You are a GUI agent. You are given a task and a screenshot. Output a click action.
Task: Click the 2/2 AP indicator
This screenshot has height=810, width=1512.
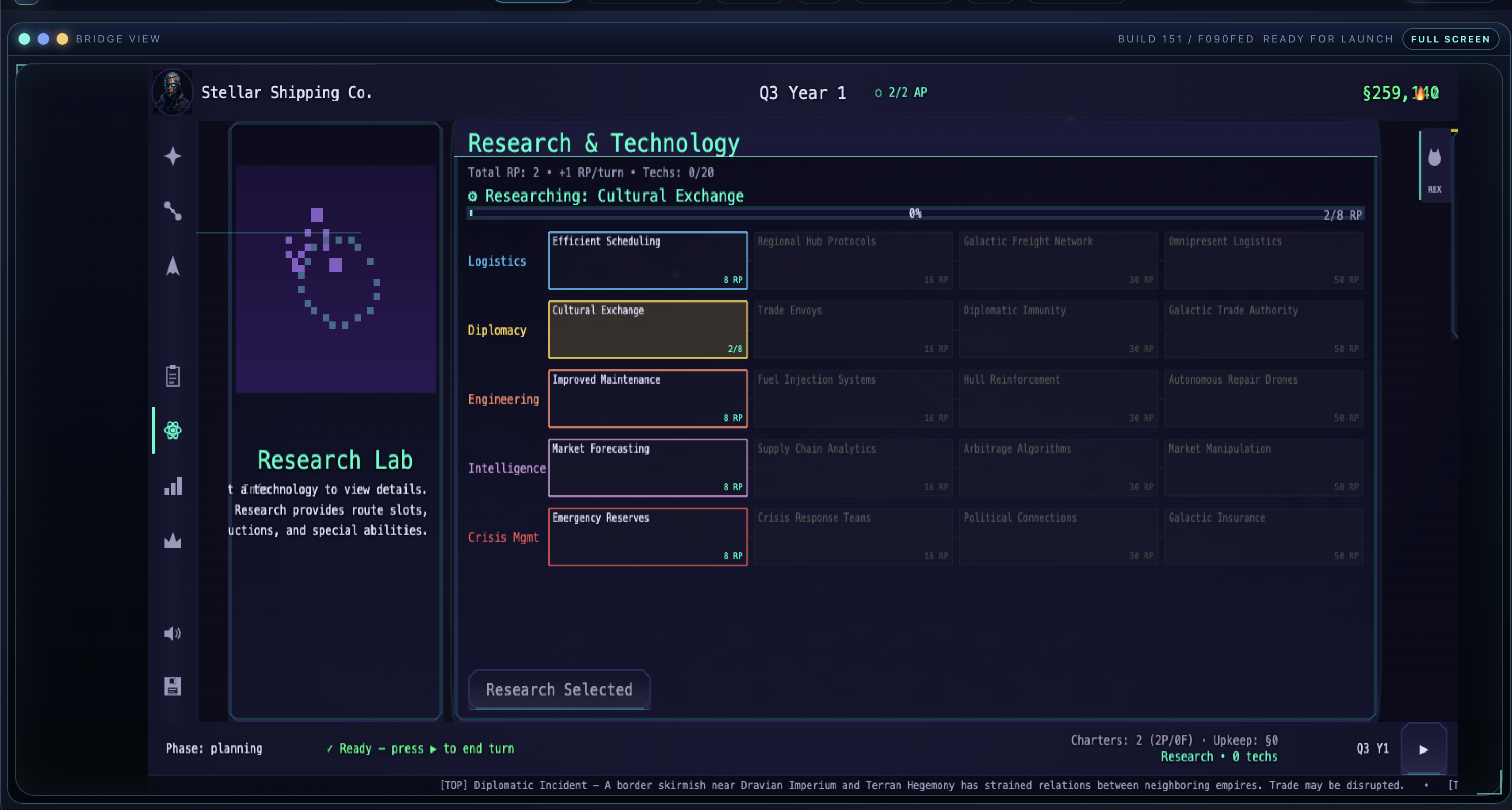pos(901,93)
